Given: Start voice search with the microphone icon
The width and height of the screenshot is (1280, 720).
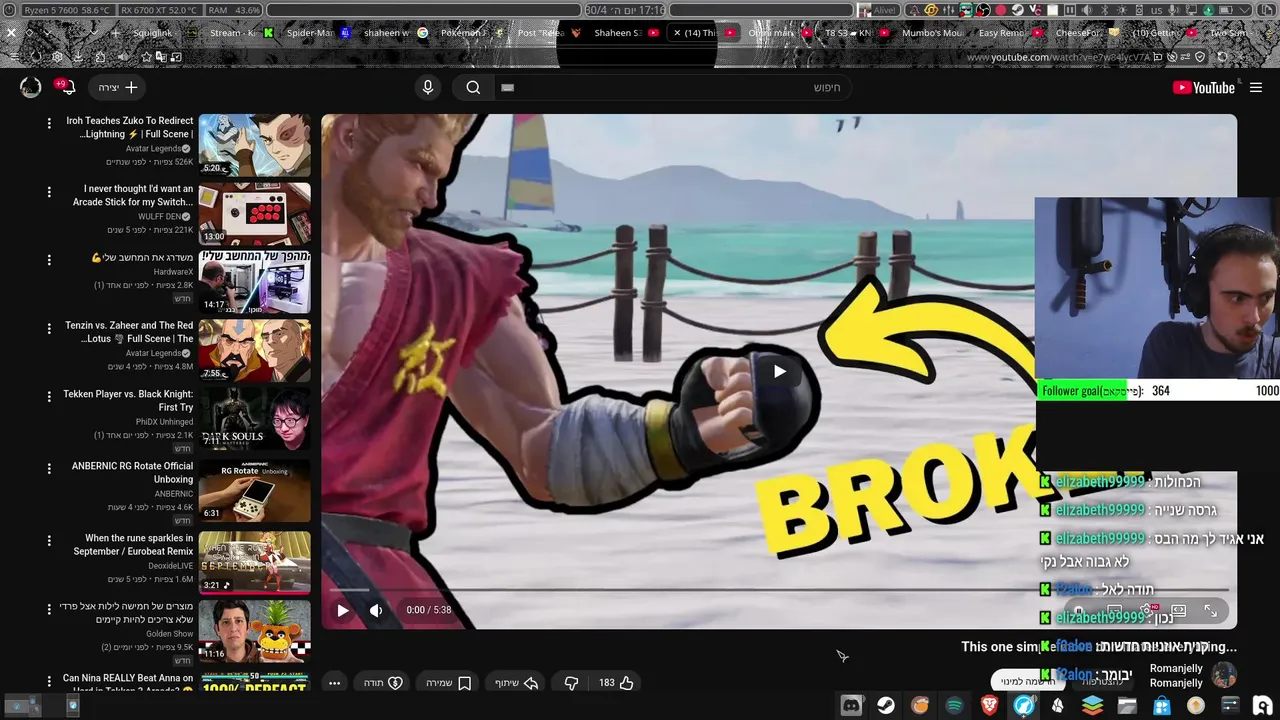Looking at the screenshot, I should click(428, 88).
